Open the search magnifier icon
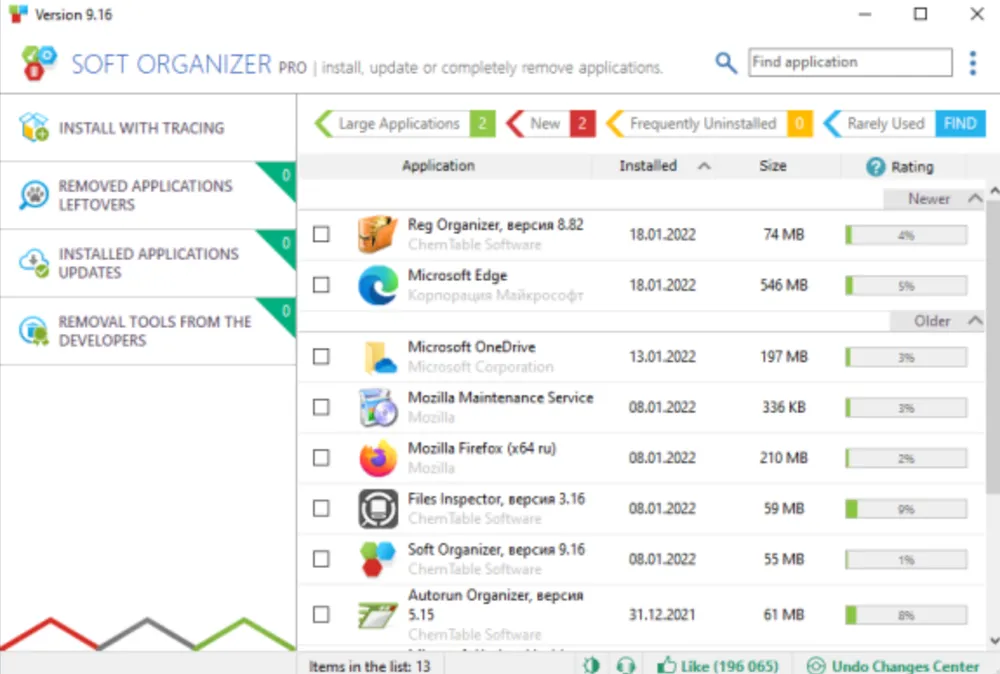The image size is (1000, 674). pyautogui.click(x=726, y=62)
